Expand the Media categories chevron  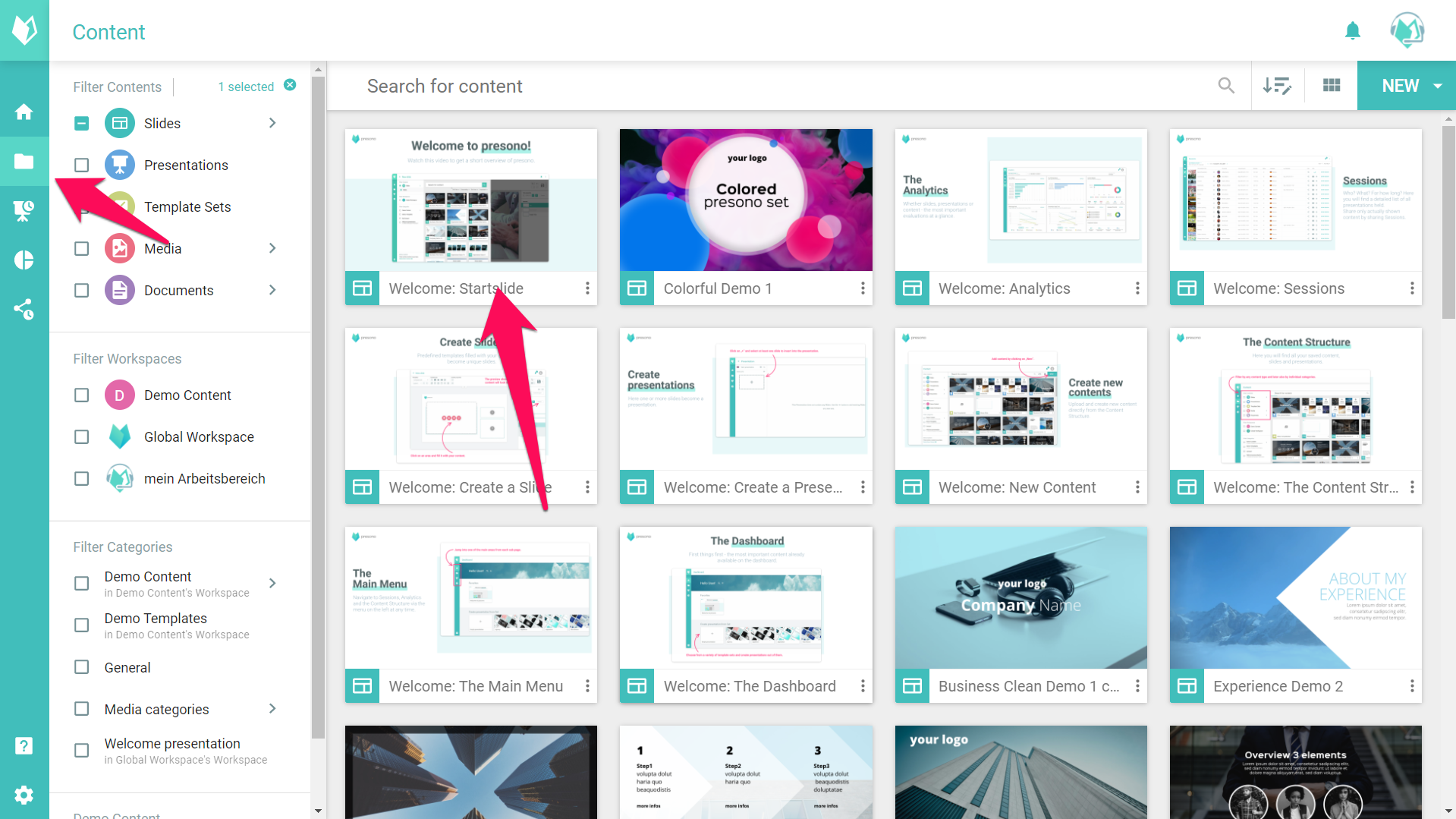tap(272, 709)
